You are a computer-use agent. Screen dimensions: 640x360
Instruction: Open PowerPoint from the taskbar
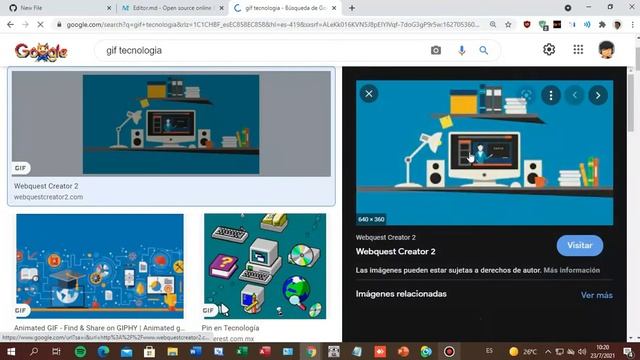click(403, 351)
